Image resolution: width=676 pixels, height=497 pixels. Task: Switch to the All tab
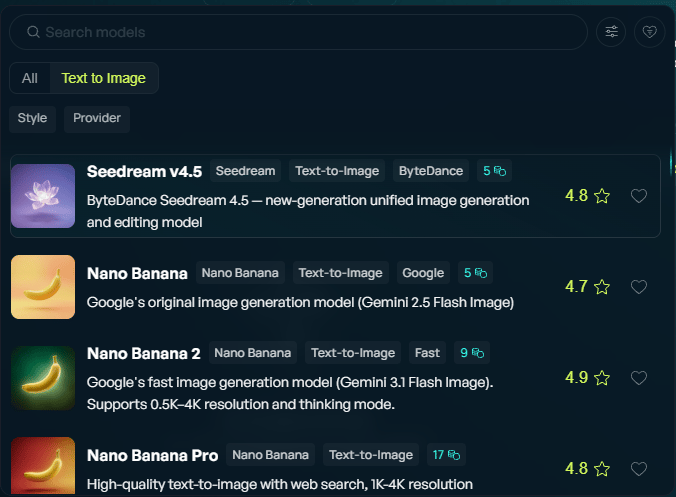(30, 78)
